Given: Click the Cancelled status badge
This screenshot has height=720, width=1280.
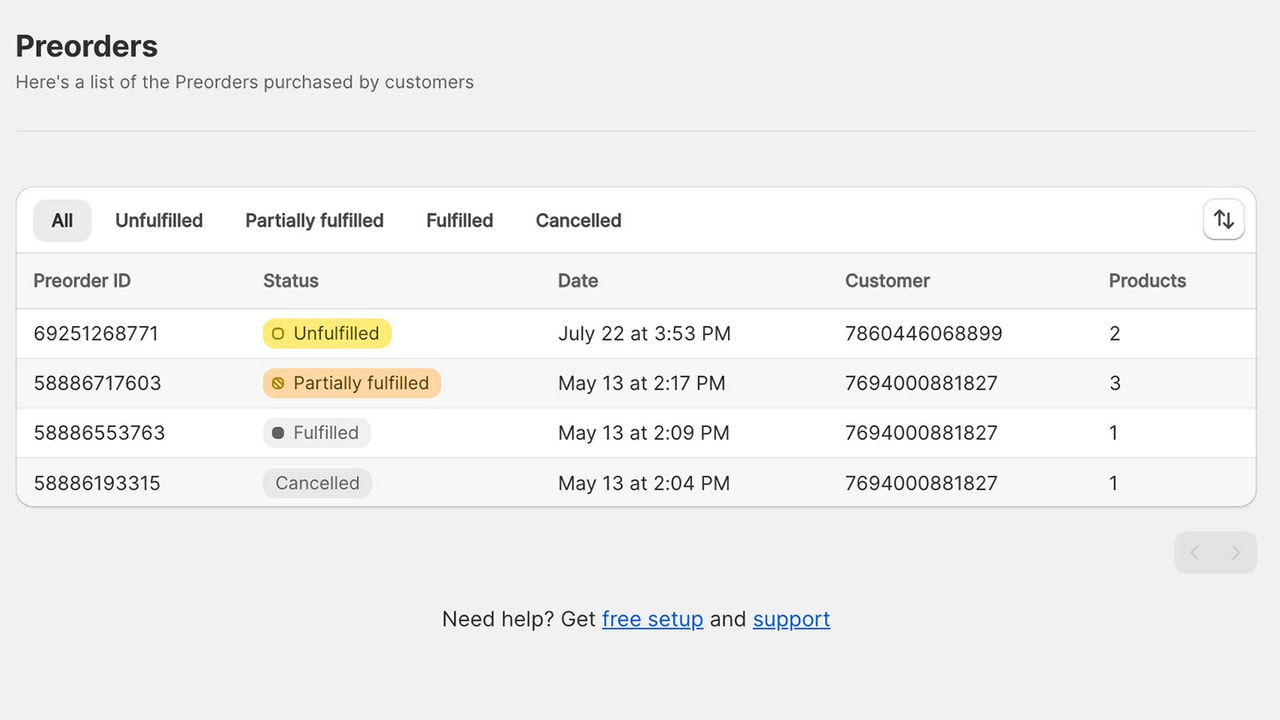Looking at the screenshot, I should [x=317, y=483].
